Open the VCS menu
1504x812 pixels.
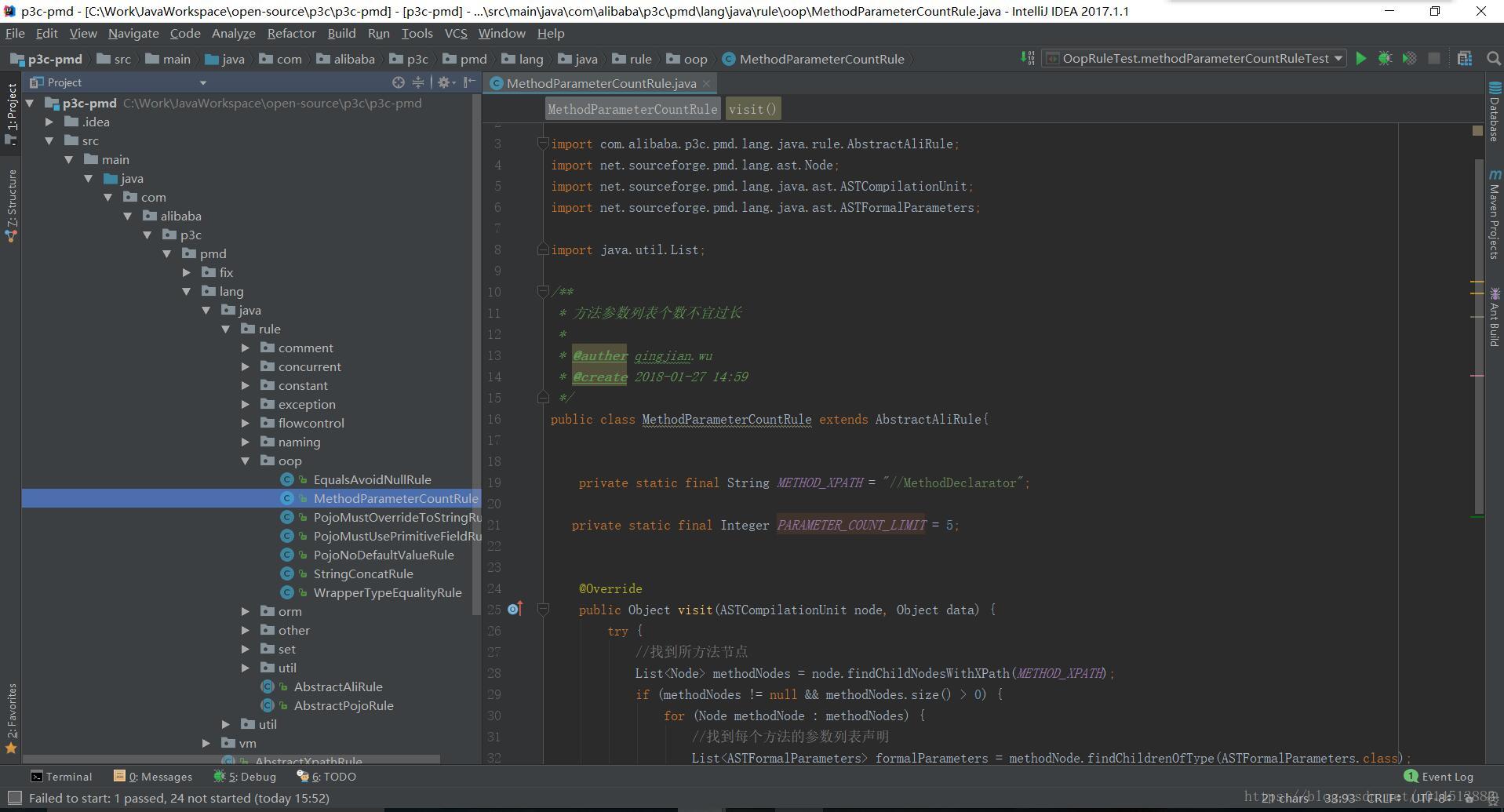click(456, 33)
